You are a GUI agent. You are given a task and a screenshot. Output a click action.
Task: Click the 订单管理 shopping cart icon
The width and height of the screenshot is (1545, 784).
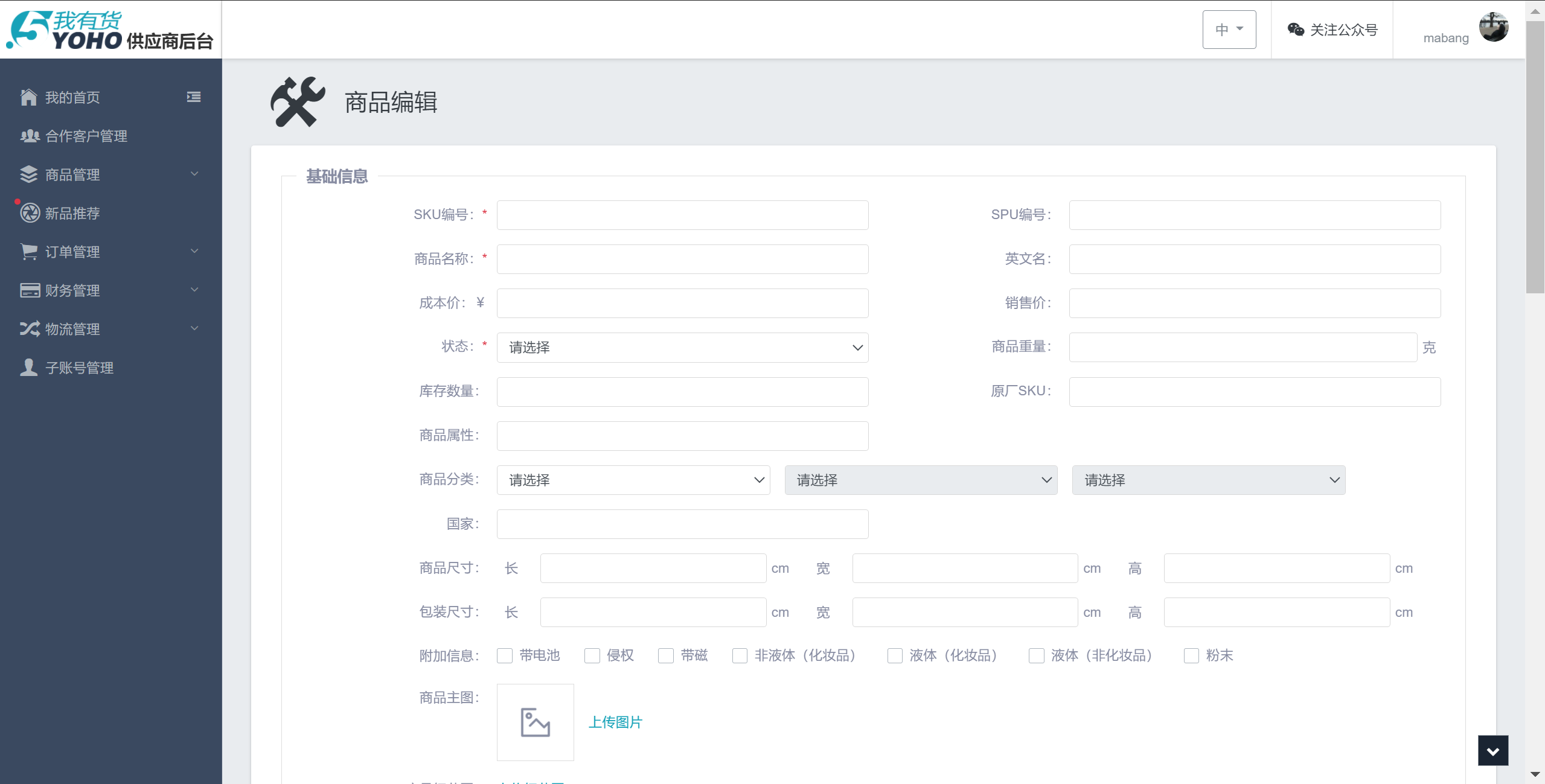(x=28, y=251)
